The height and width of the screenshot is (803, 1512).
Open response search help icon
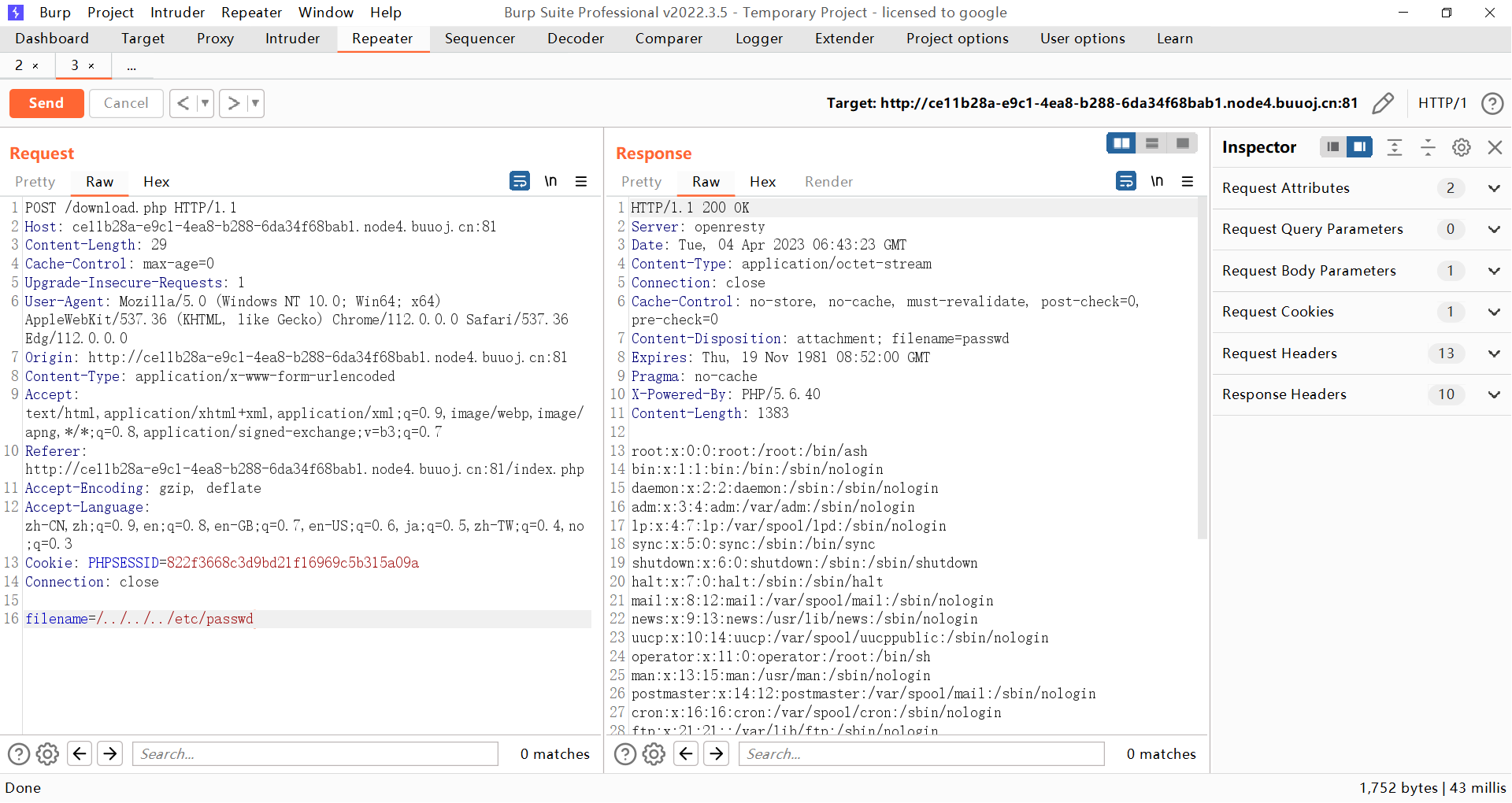[625, 754]
